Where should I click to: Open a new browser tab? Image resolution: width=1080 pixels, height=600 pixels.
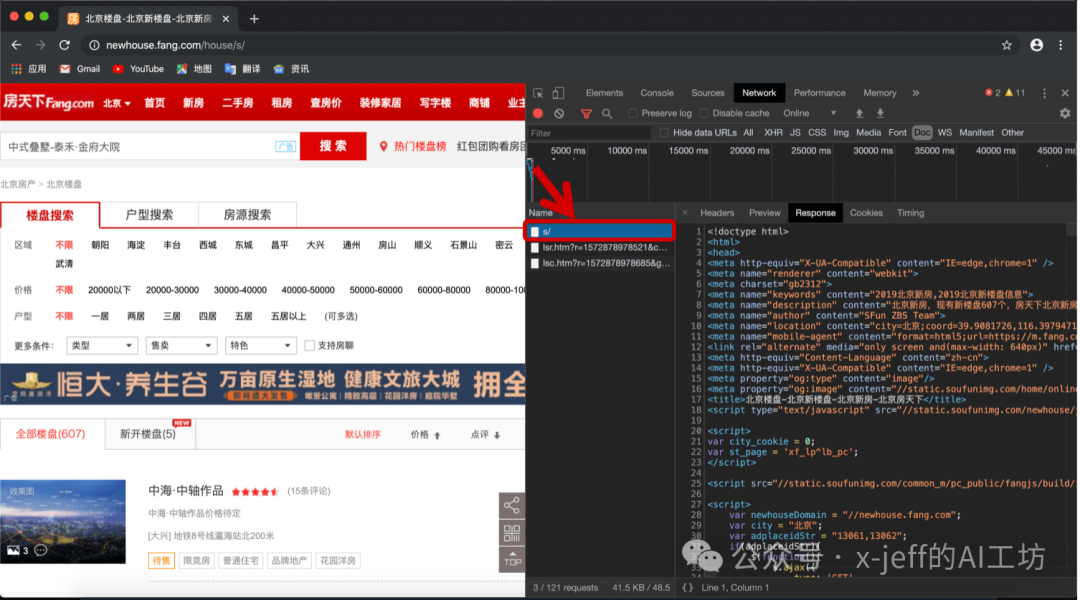[x=254, y=19]
